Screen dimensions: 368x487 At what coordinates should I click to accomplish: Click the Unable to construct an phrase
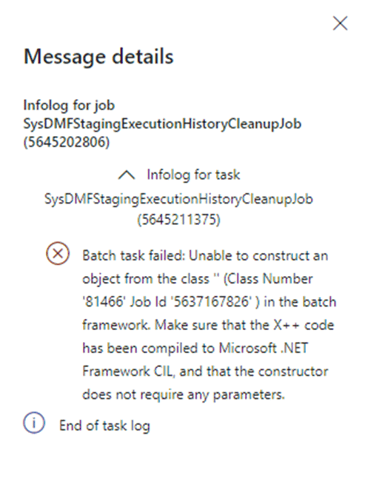[x=258, y=256]
